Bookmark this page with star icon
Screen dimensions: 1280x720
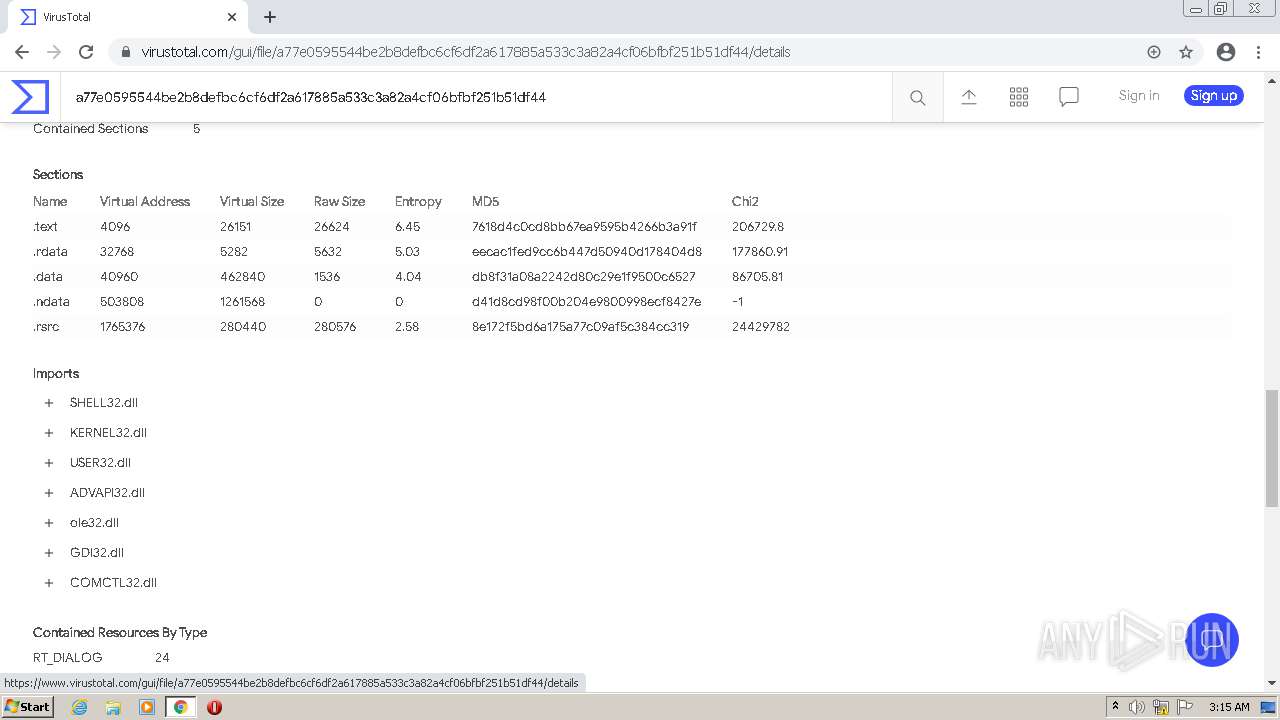1186,52
